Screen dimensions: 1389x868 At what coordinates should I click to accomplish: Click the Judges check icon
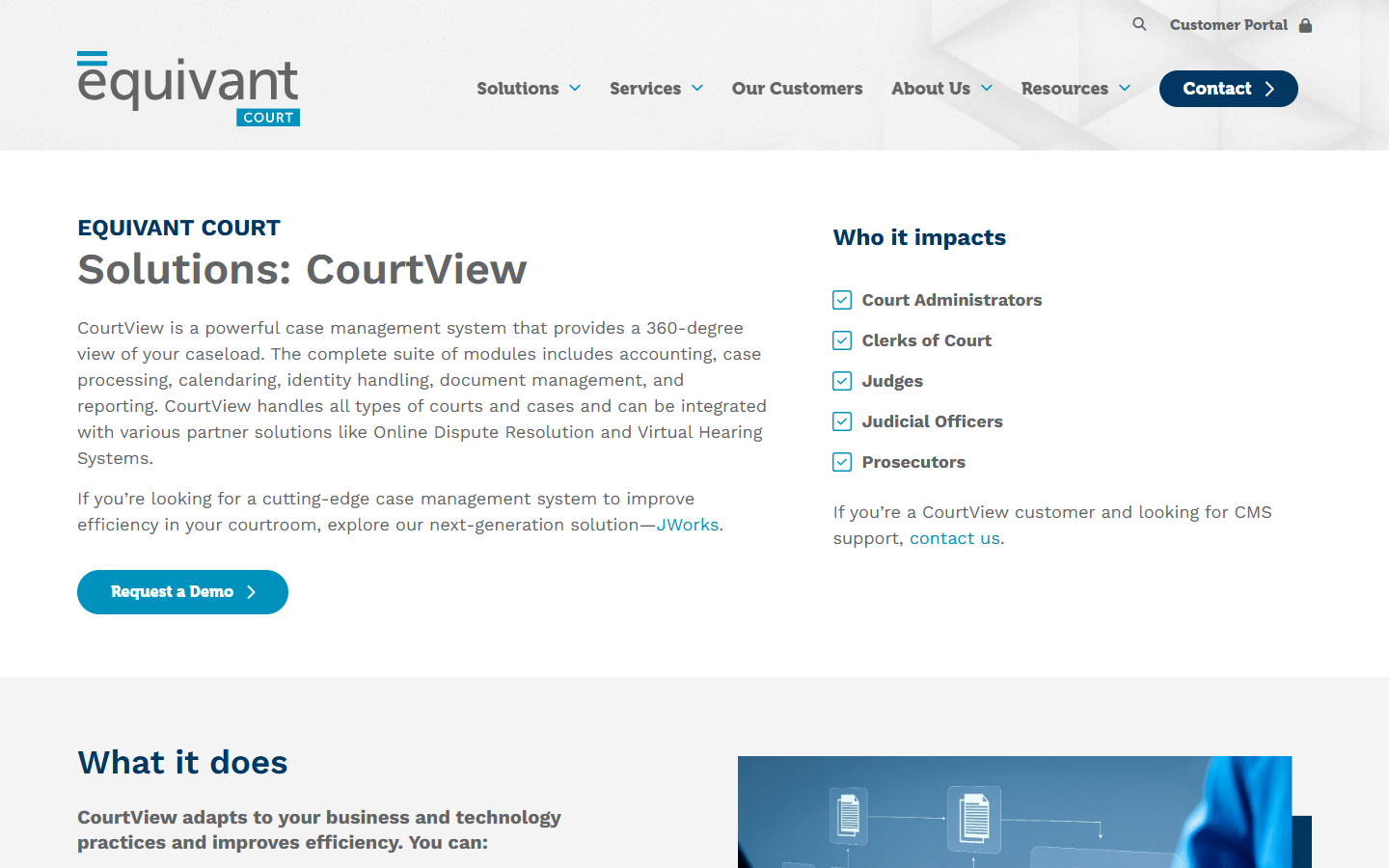pyautogui.click(x=842, y=381)
